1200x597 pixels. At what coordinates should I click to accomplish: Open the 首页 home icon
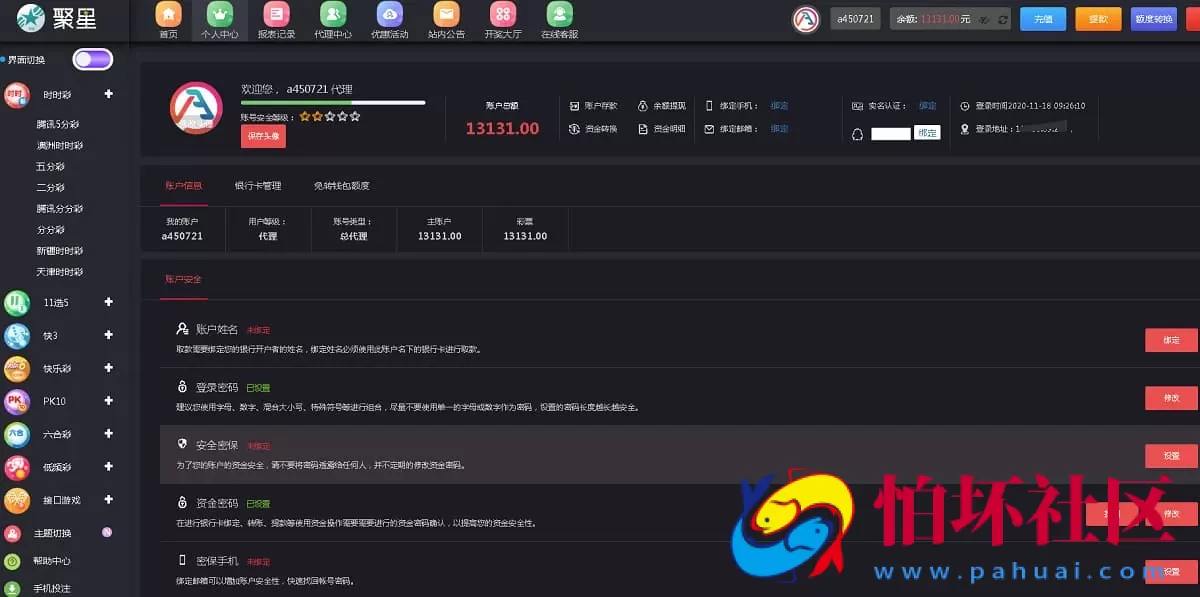[x=167, y=15]
